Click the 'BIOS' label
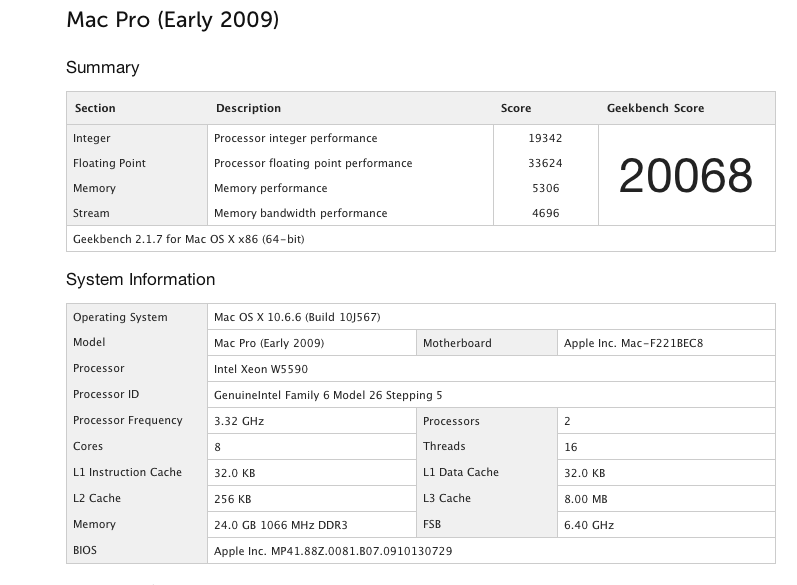Image resolution: width=797 pixels, height=585 pixels. pyautogui.click(x=85, y=549)
